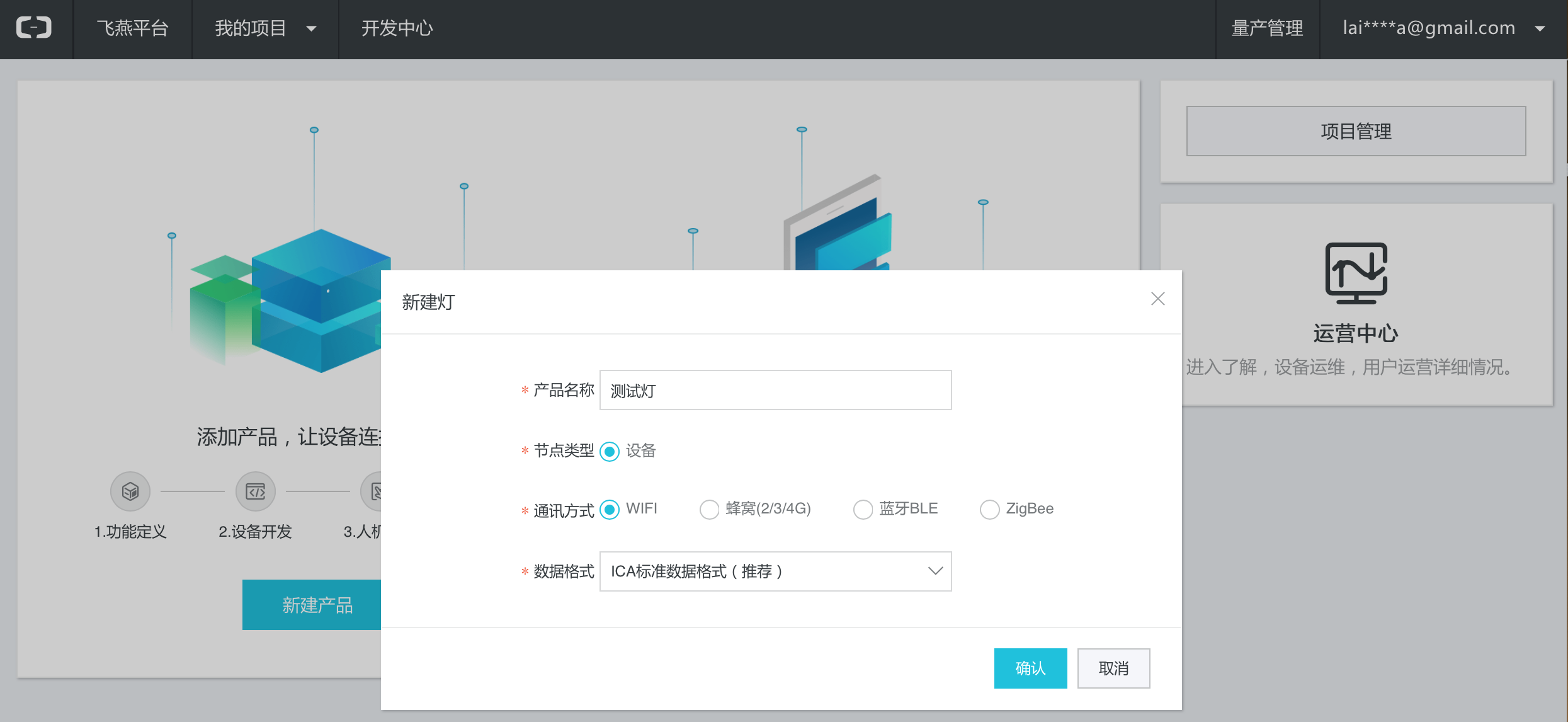Open the 飞燕平台 menu item
The image size is (1568, 722).
(132, 28)
